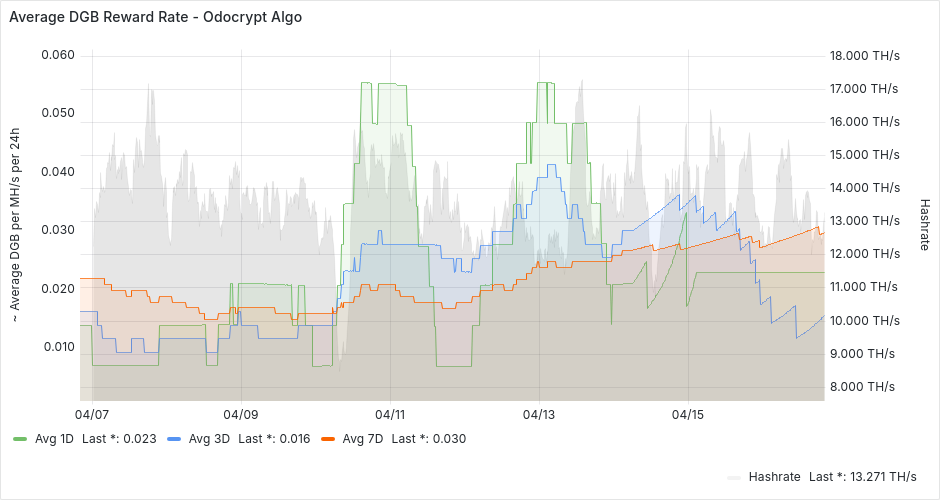Click the green Avg 1D legend color swatch

click(x=21, y=439)
